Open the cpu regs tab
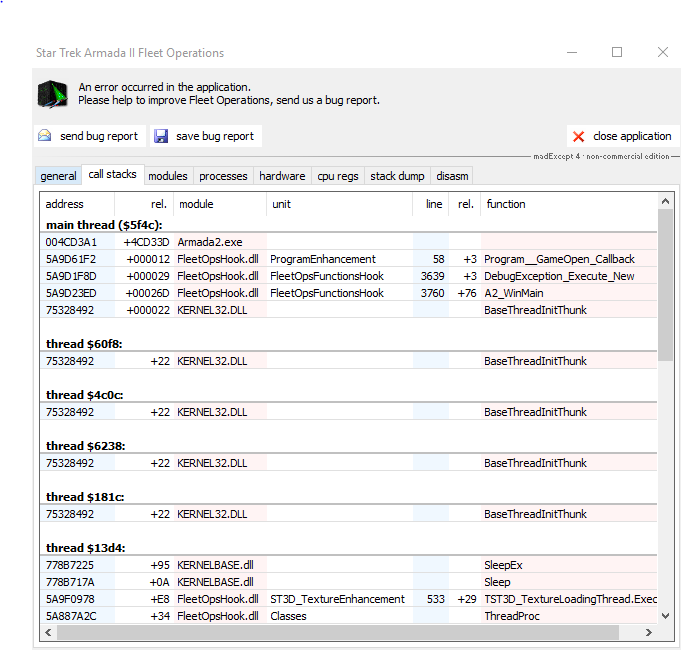The height and width of the screenshot is (650, 681). tap(338, 176)
